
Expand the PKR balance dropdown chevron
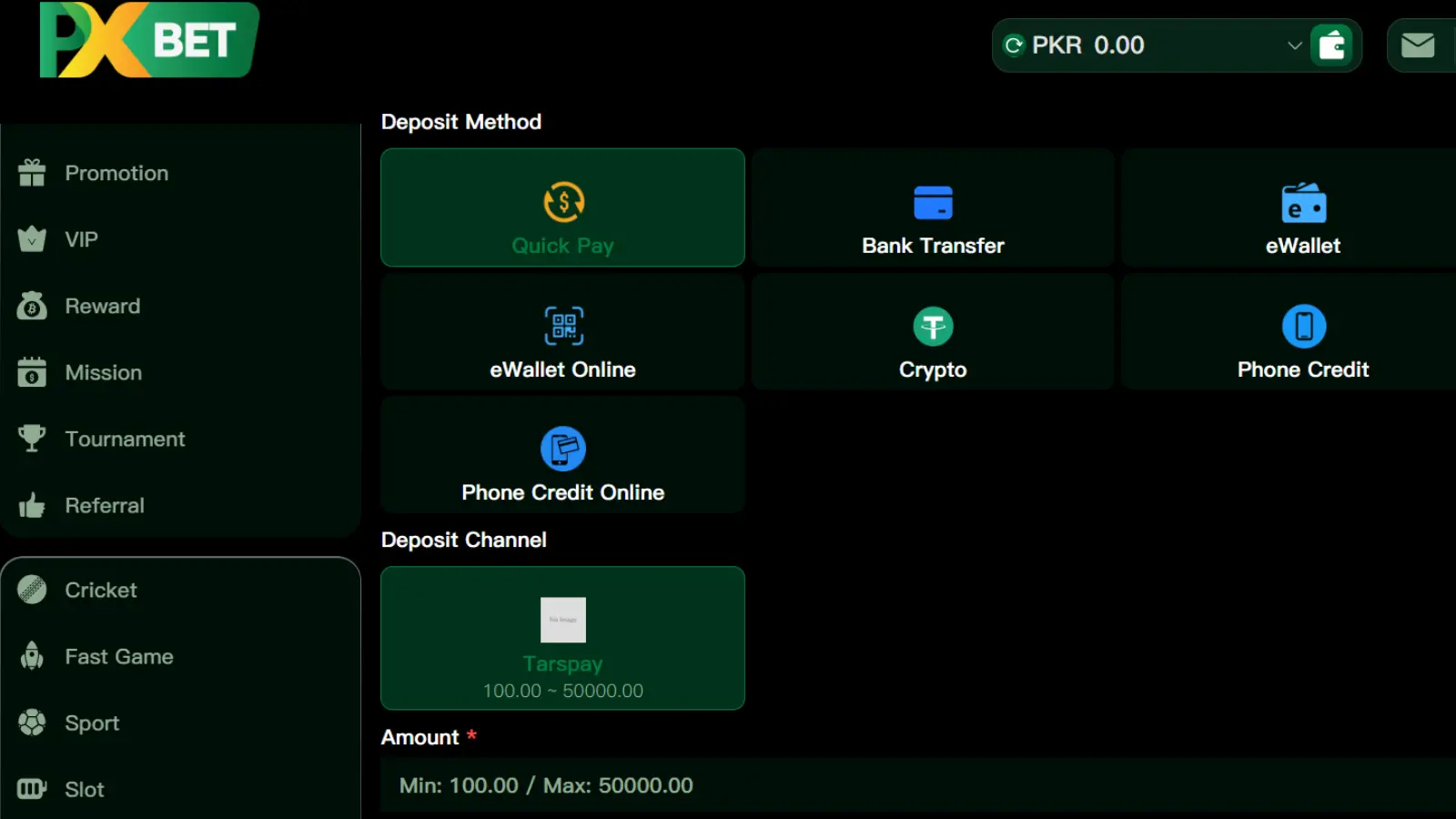pyautogui.click(x=1294, y=45)
